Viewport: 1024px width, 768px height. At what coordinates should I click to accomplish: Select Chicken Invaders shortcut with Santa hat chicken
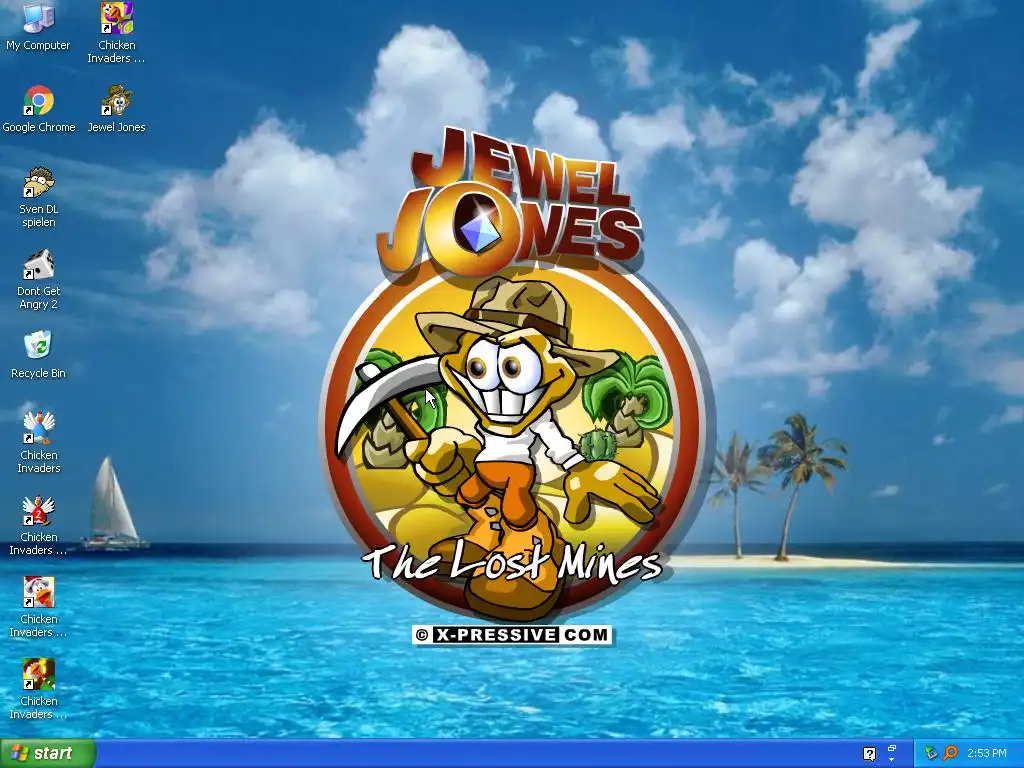click(39, 607)
